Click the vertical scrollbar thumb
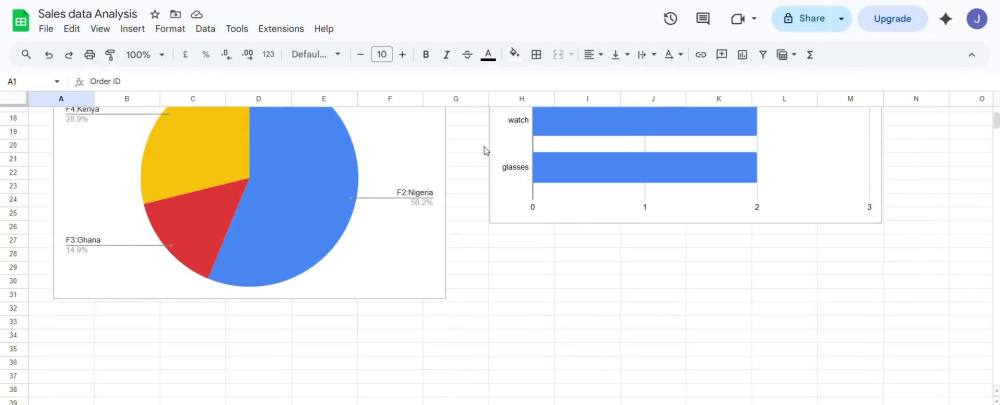 click(x=996, y=120)
